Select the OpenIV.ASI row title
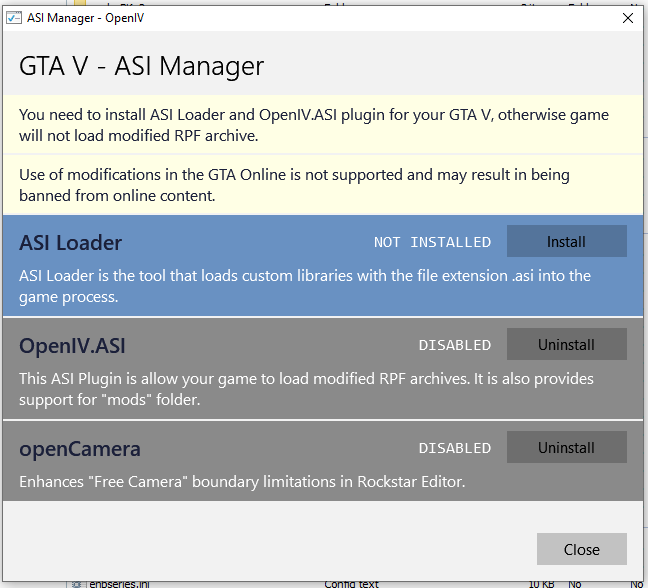 pos(72,345)
